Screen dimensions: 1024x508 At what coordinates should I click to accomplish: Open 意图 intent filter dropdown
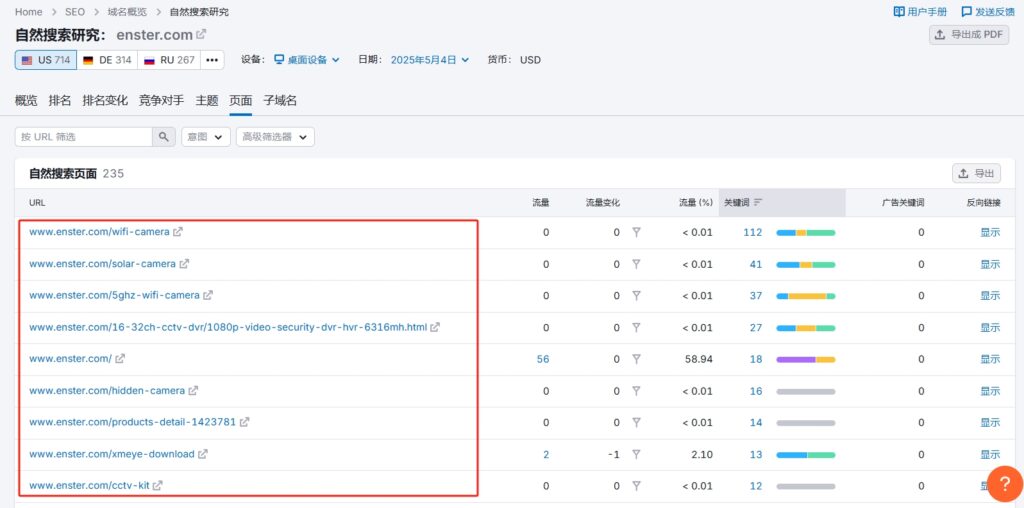pos(206,137)
